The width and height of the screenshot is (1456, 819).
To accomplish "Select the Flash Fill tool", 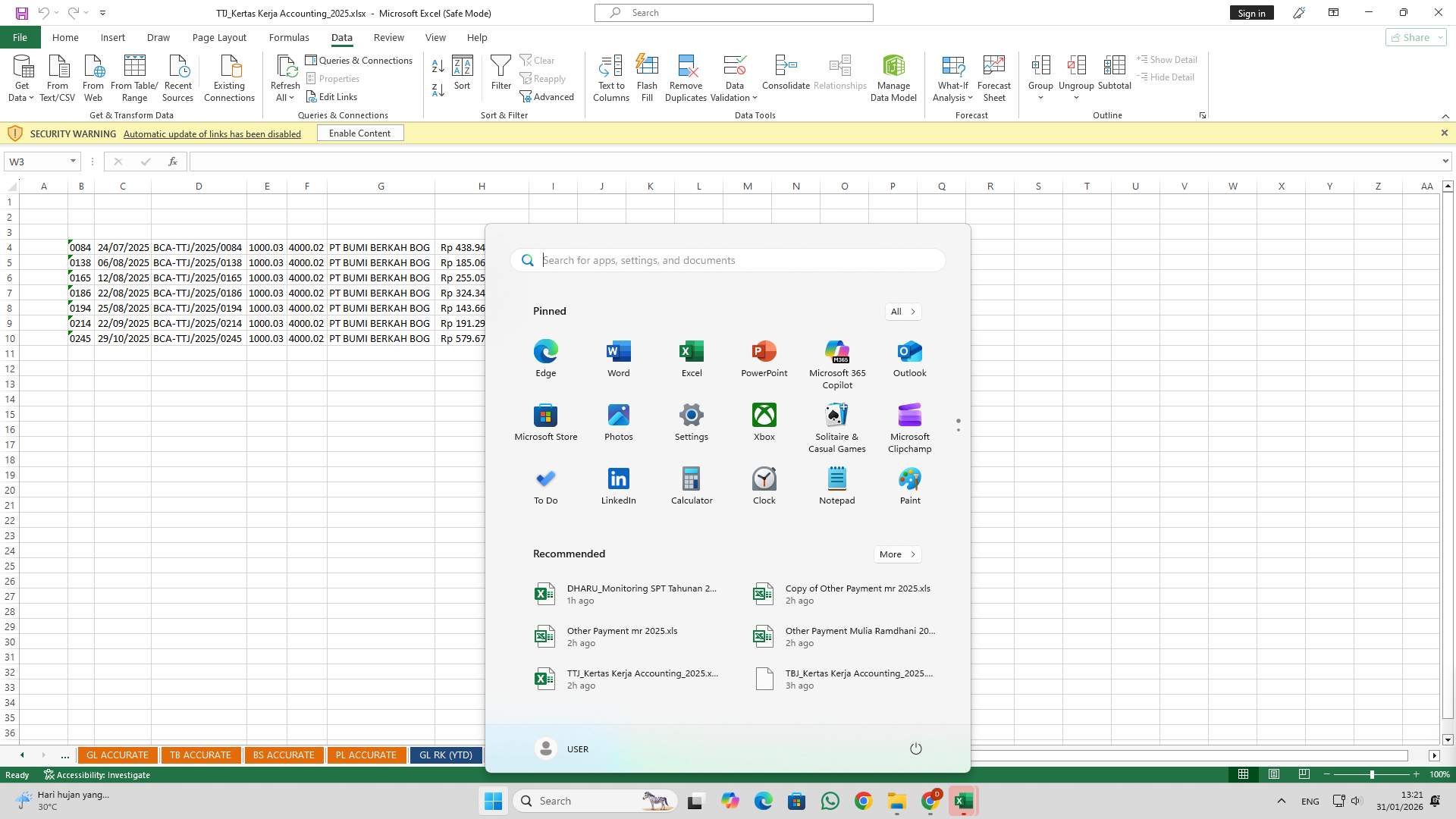I will pyautogui.click(x=647, y=76).
